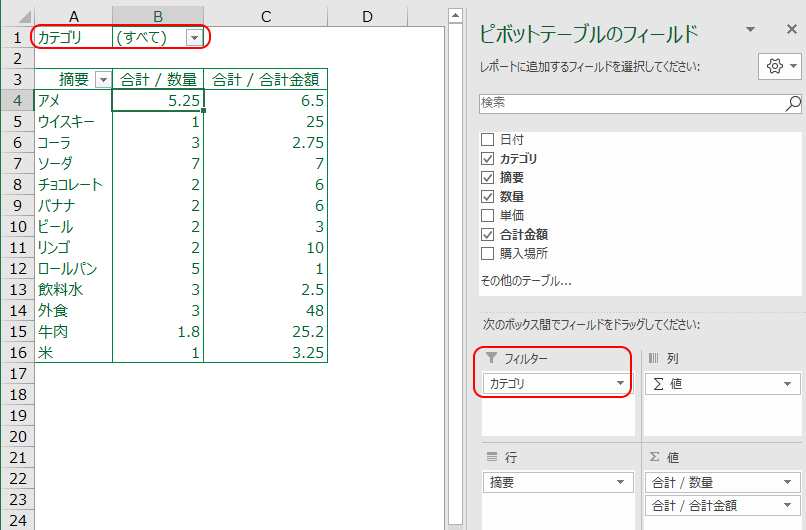Select row 1 header
Screen dimensions: 806x530
coord(18,38)
